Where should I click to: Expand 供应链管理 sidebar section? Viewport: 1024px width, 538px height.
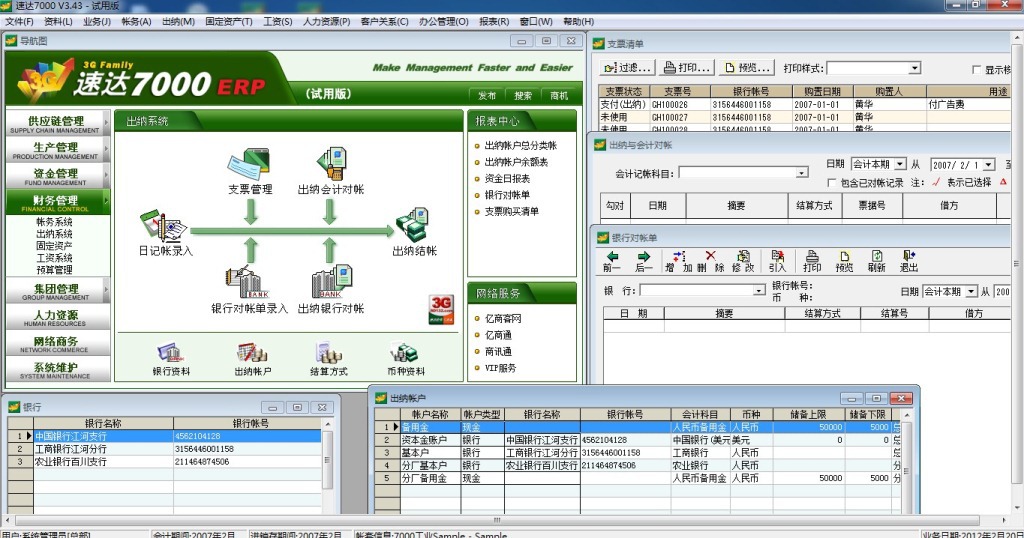pyautogui.click(x=57, y=123)
